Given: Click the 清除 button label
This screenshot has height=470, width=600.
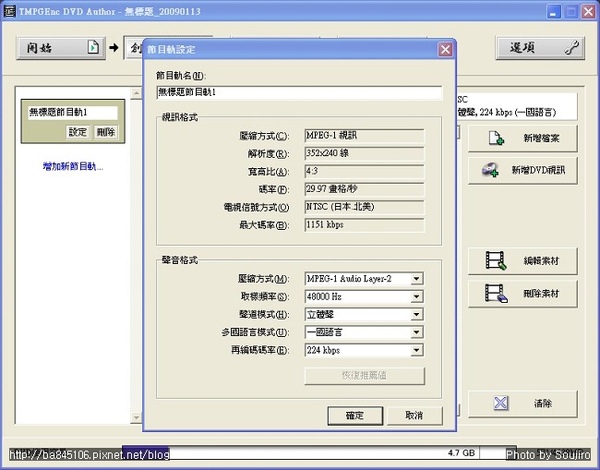Looking at the screenshot, I should tap(543, 403).
